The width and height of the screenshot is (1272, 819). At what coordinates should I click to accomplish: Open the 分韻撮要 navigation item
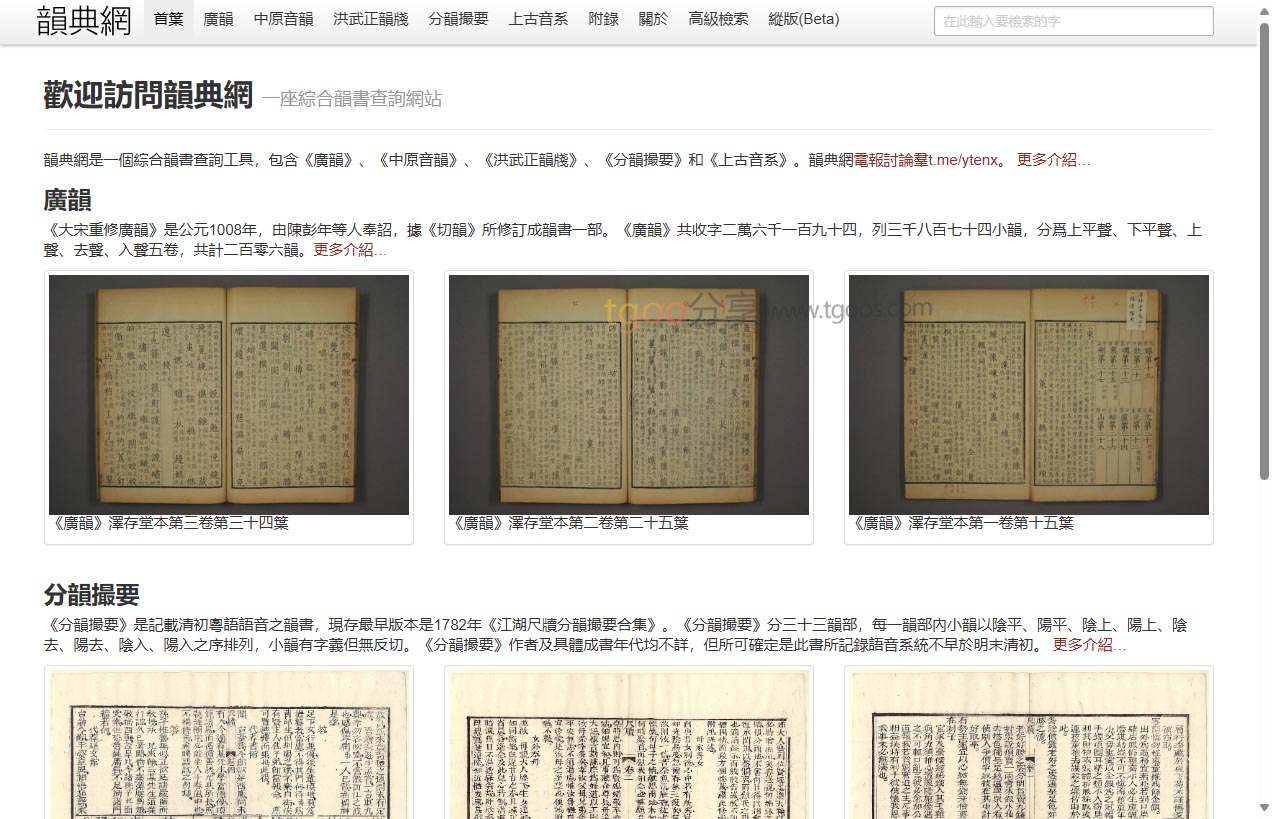[x=458, y=19]
